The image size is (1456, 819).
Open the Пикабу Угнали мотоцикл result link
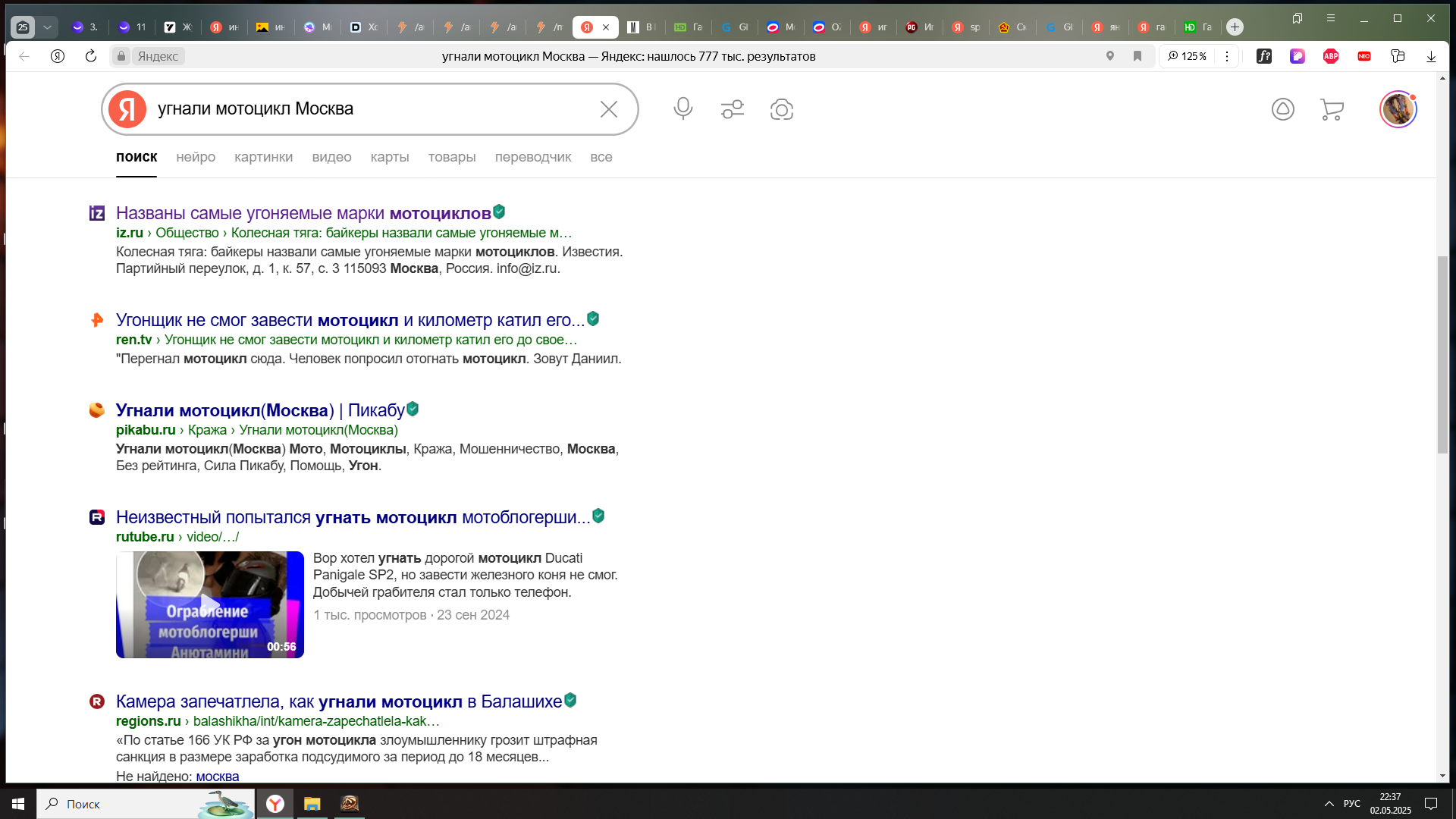(x=260, y=410)
